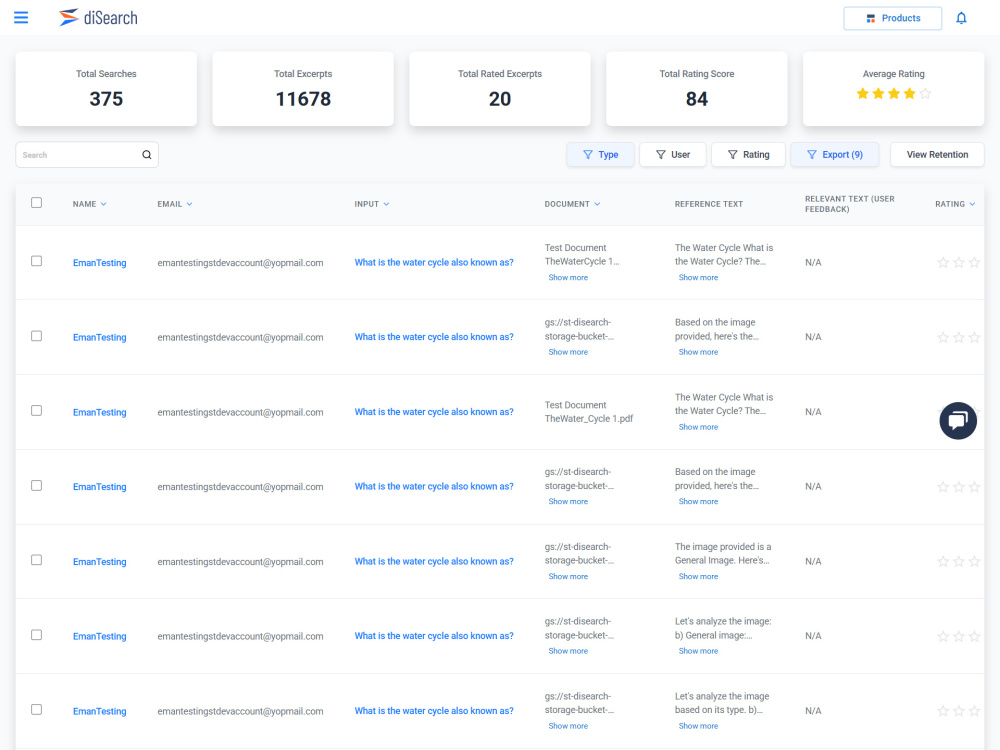
Task: Open first row's water cycle query
Action: coord(434,262)
